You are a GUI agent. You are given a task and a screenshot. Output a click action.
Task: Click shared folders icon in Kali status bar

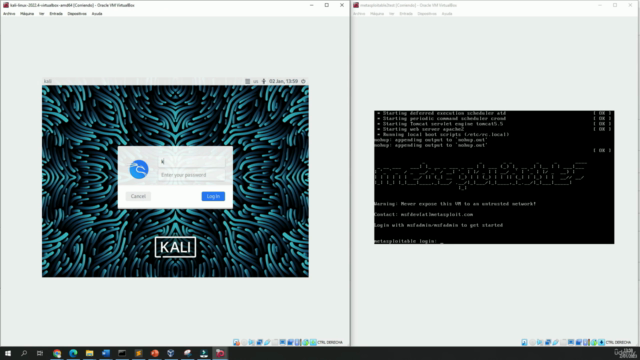point(275,342)
